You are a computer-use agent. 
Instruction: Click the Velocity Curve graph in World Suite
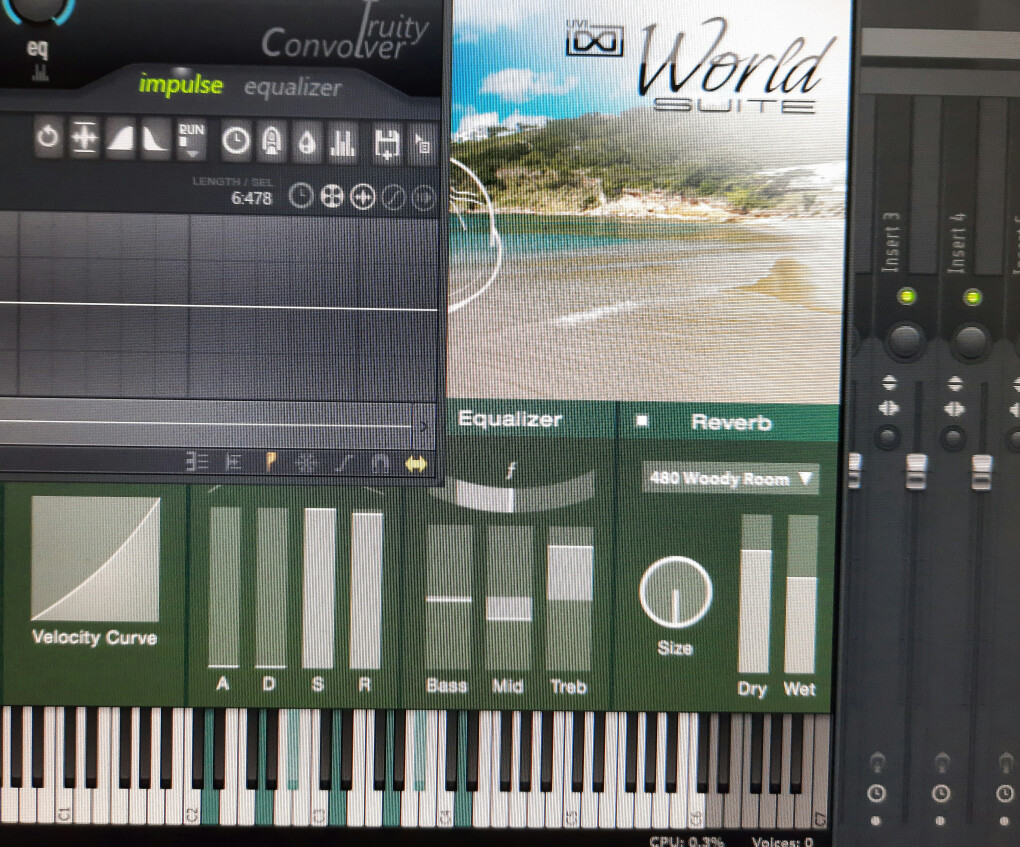(x=96, y=559)
